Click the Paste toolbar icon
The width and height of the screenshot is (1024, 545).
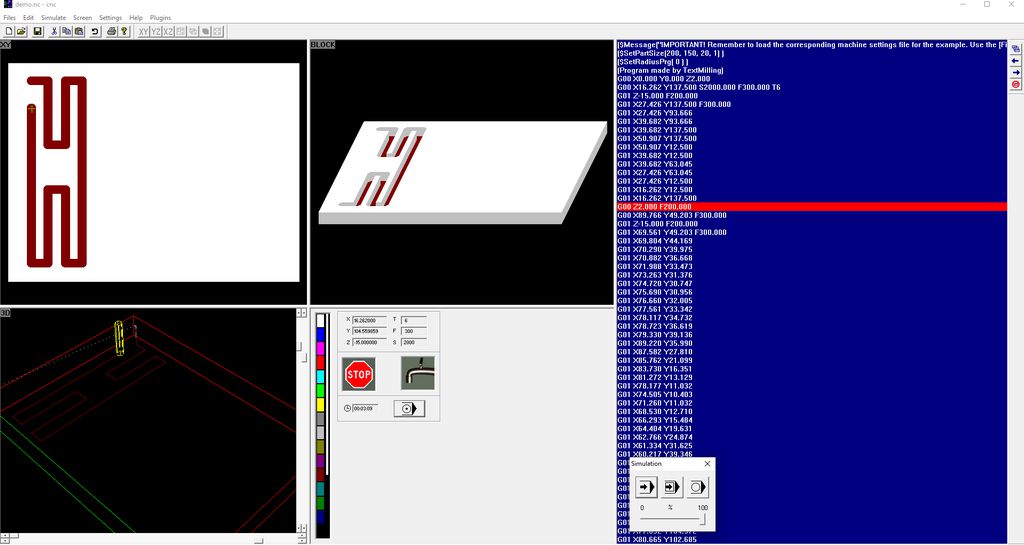pyautogui.click(x=79, y=31)
